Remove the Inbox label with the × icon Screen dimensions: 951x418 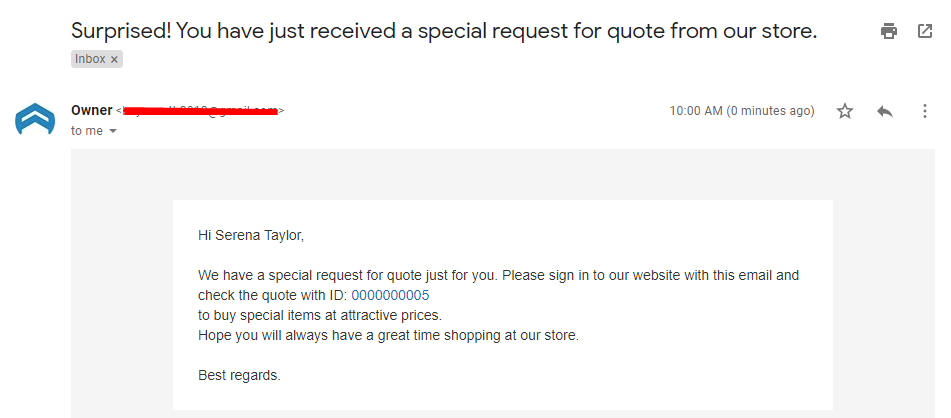point(114,60)
